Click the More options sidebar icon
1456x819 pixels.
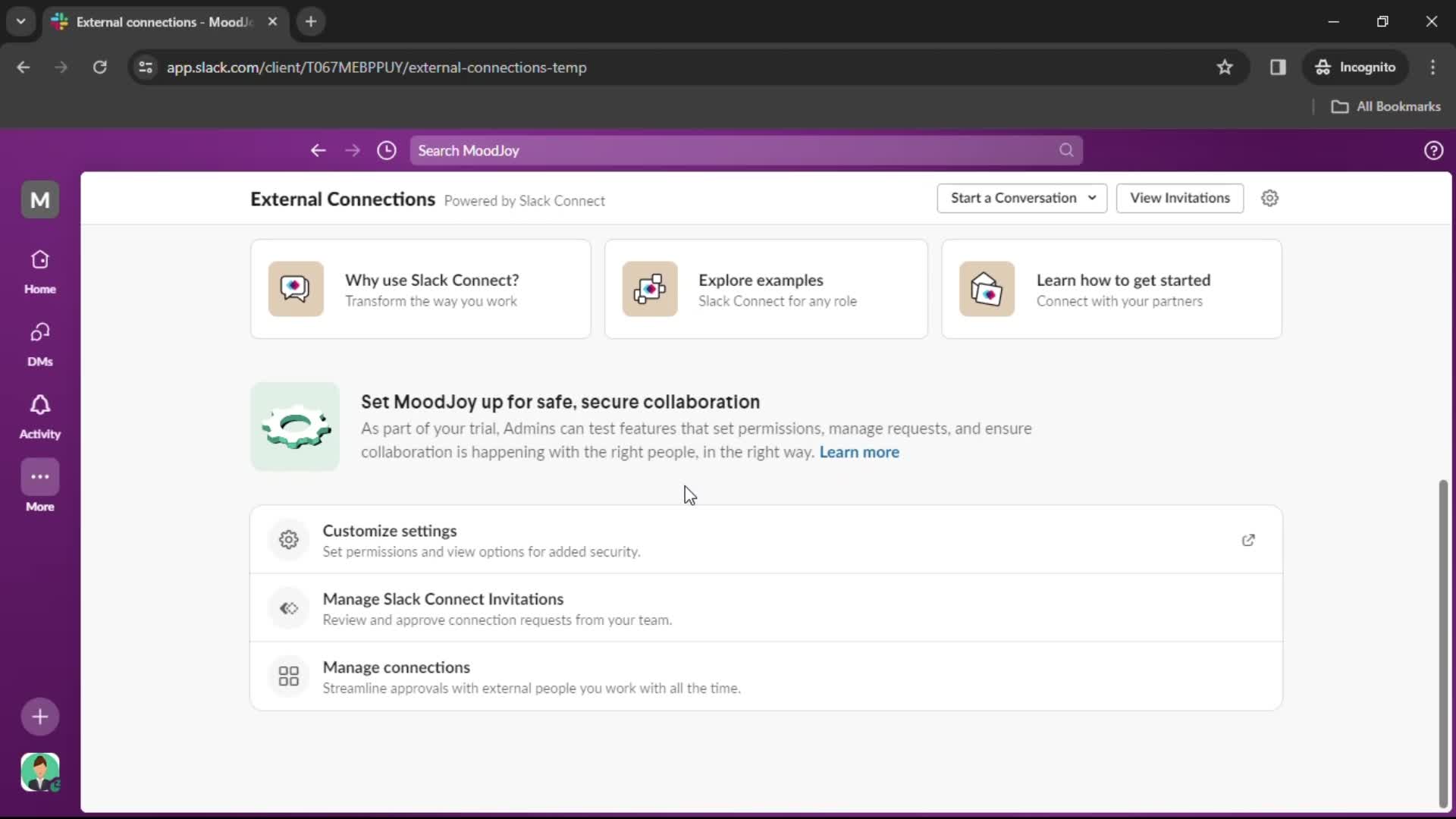(x=40, y=476)
